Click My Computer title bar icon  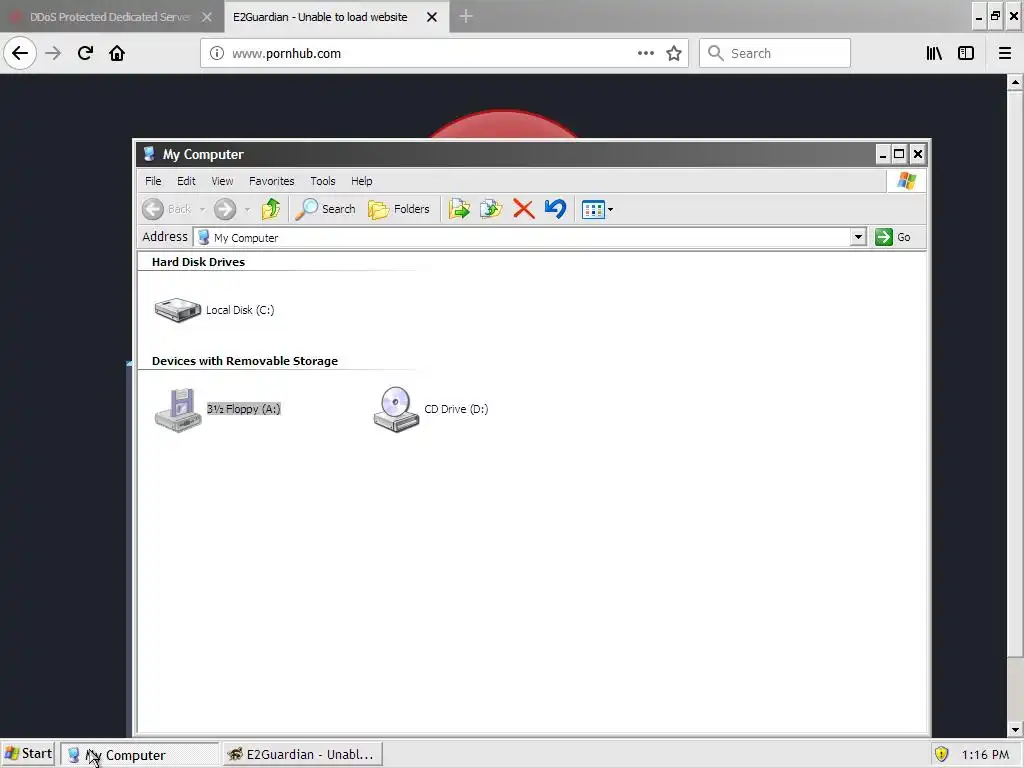[150, 154]
